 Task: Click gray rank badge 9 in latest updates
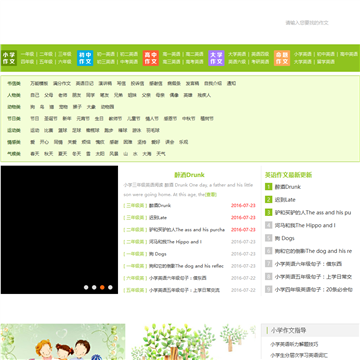coord(269,289)
